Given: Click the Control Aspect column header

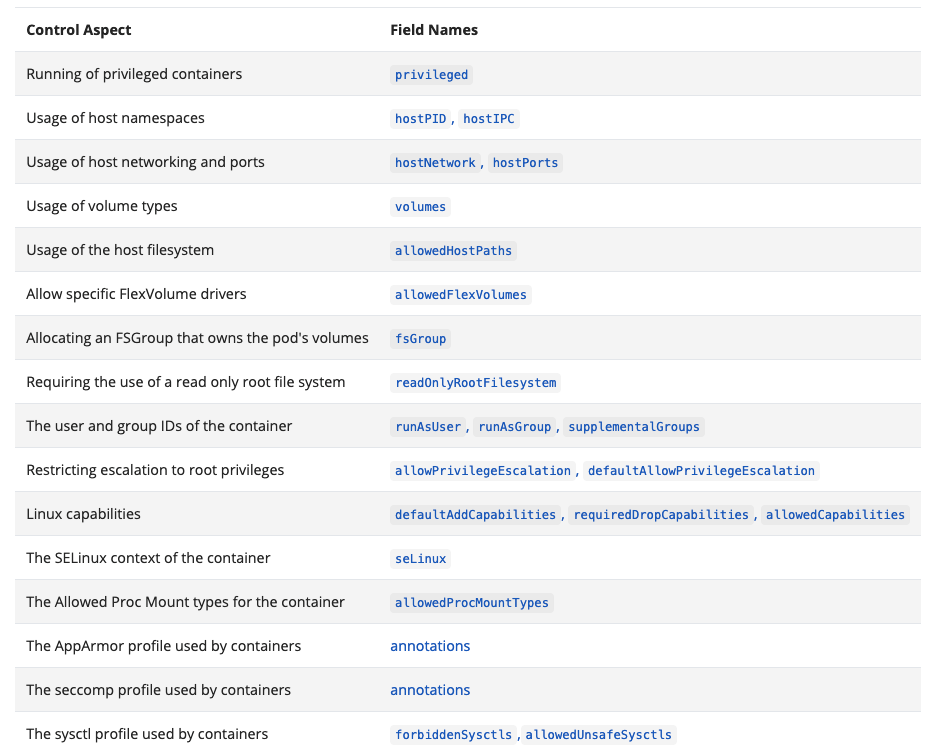Looking at the screenshot, I should [x=79, y=30].
